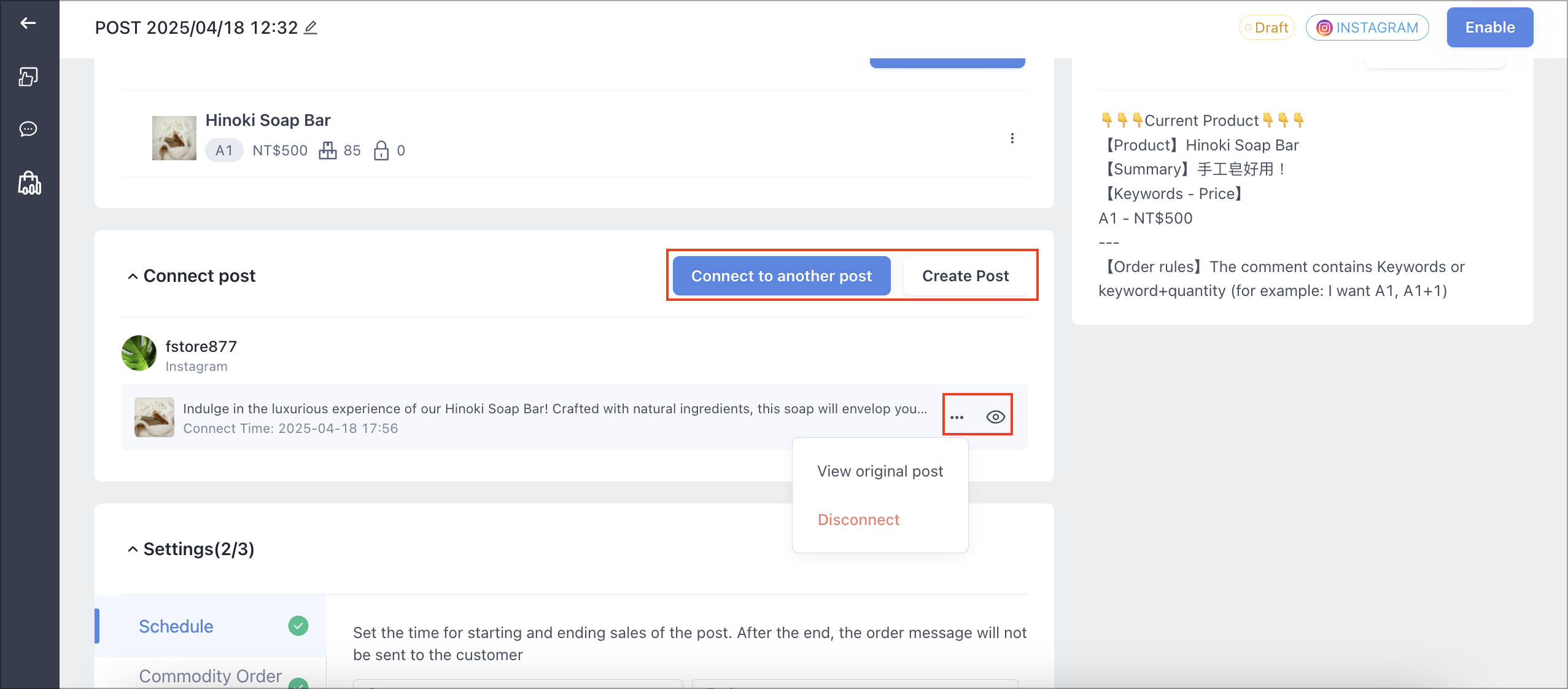Click the back arrow icon

[28, 23]
